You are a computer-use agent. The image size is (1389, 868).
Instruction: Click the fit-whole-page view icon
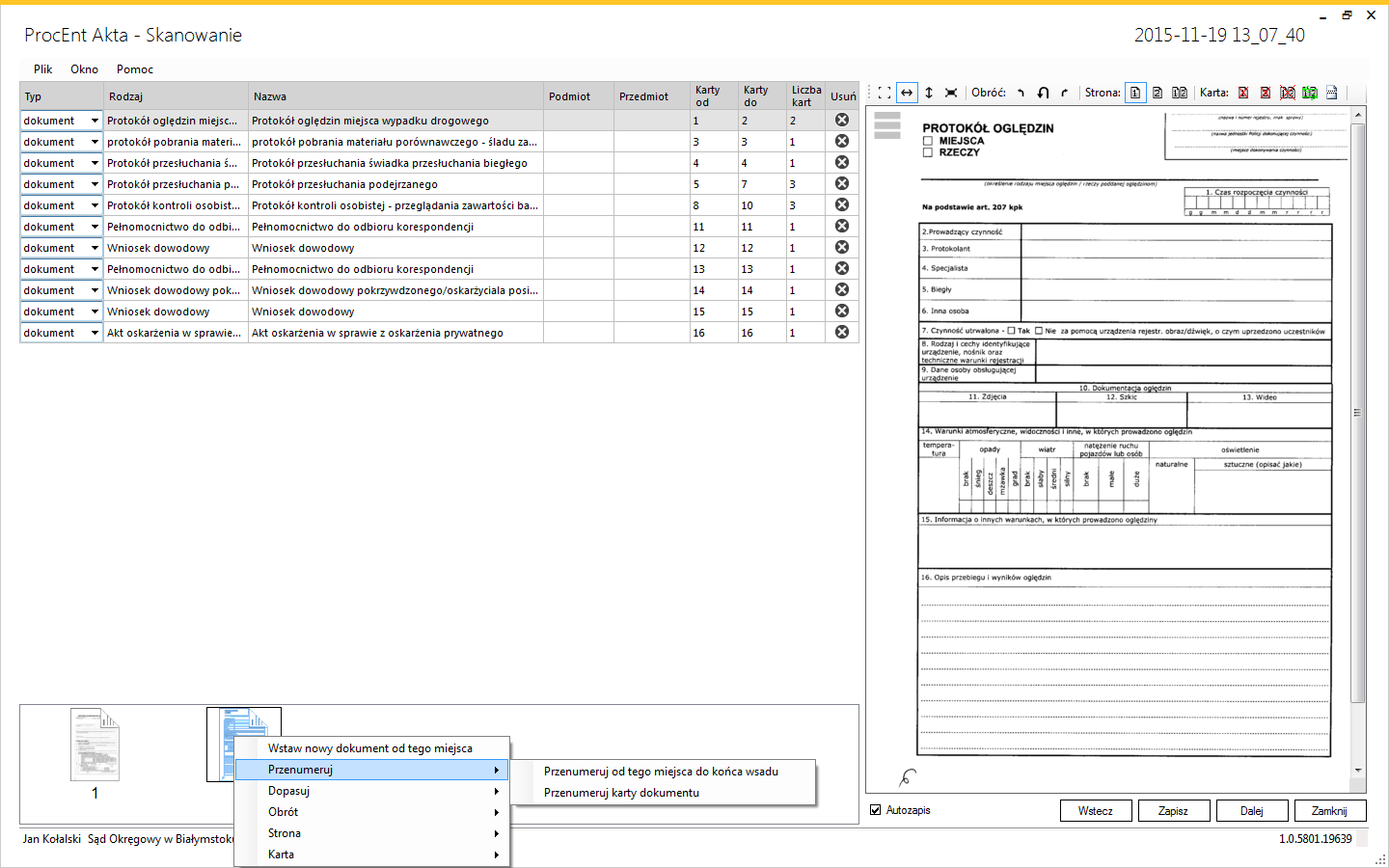885,93
